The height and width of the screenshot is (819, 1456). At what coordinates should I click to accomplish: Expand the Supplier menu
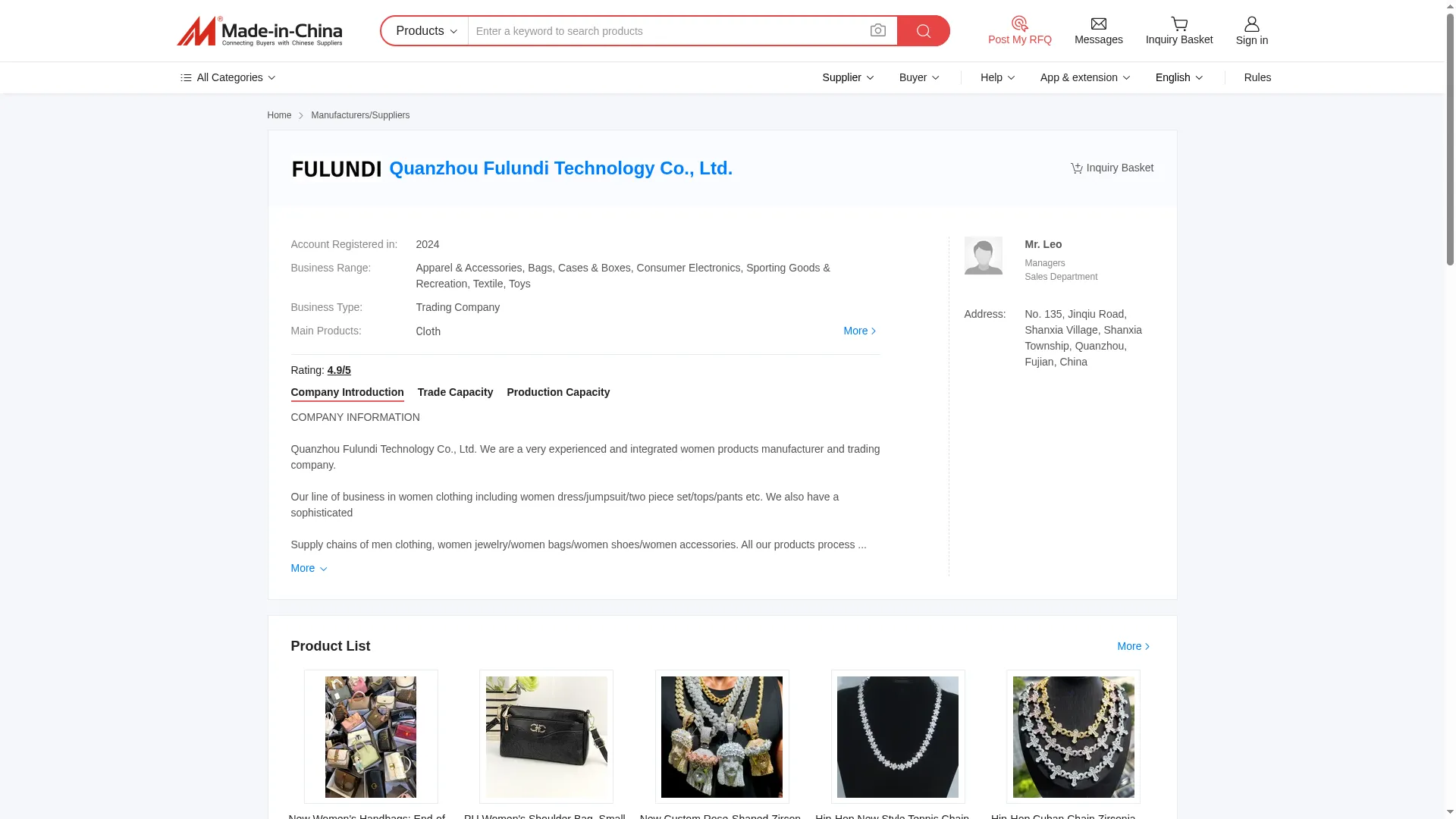coord(848,77)
